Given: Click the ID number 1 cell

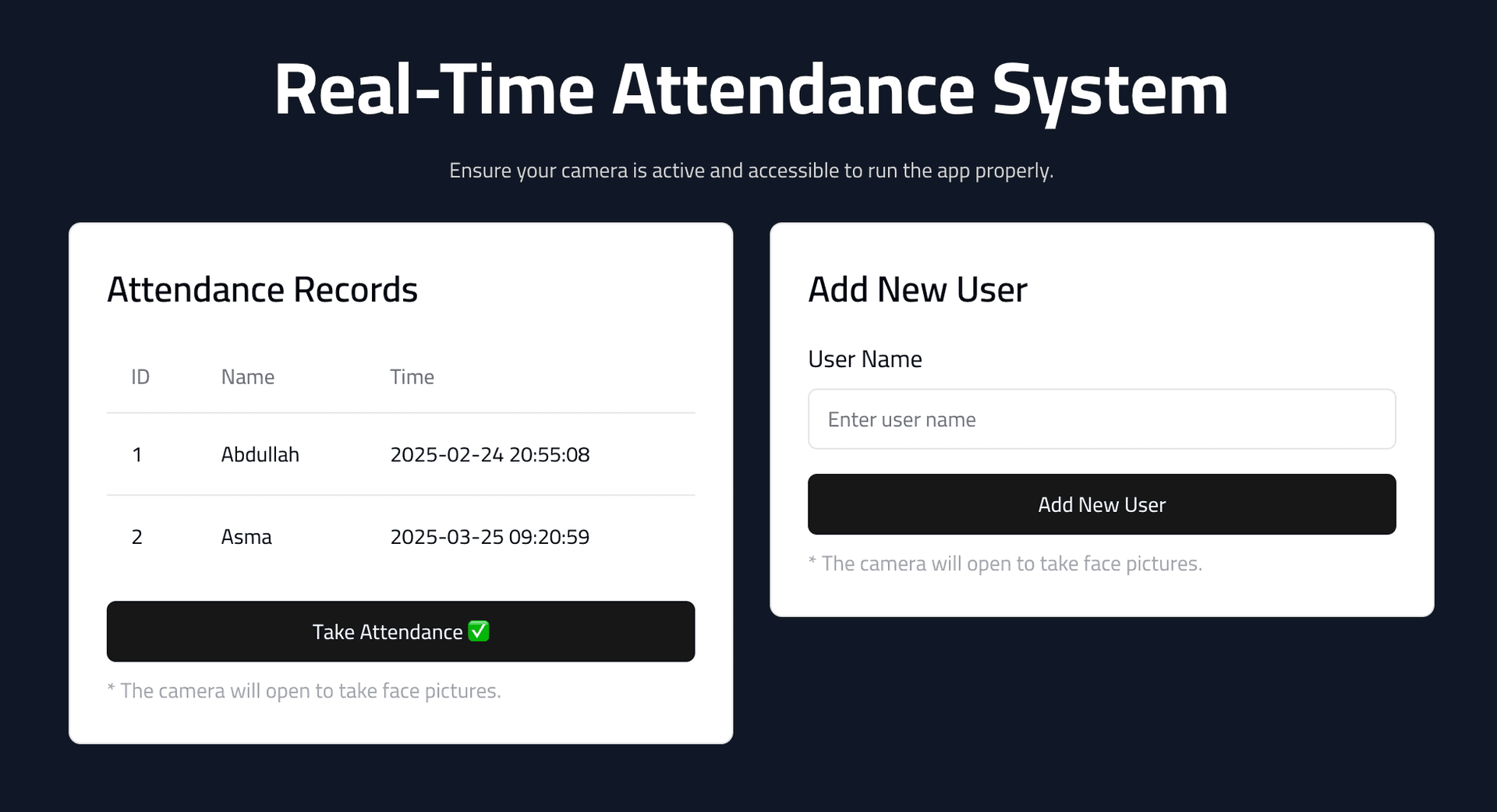Looking at the screenshot, I should coord(137,455).
